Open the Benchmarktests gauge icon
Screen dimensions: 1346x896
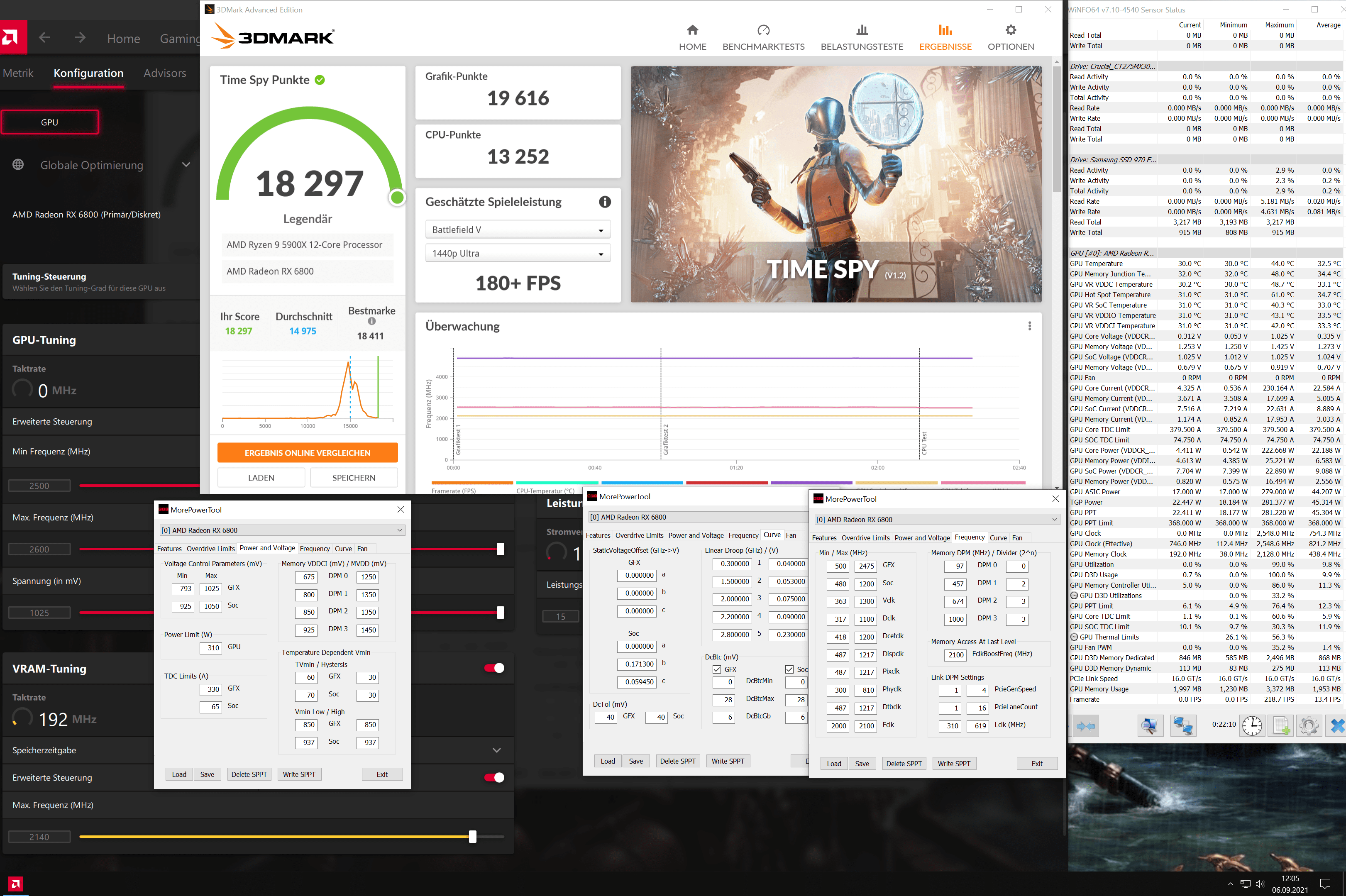[x=763, y=30]
